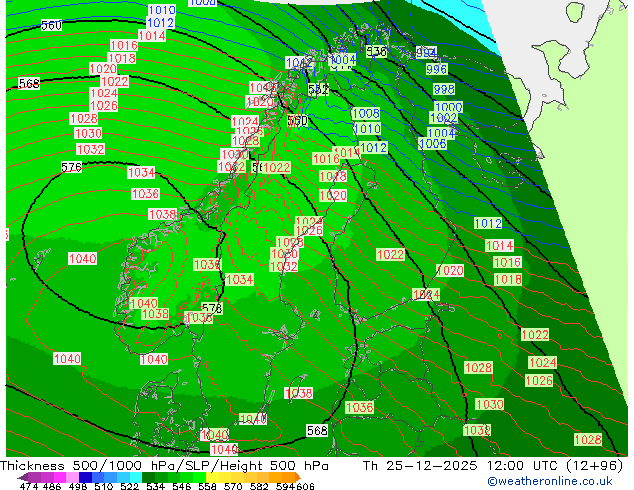This screenshot has height=490, width=634.
Task: Open the weatheronline.co.uk copyright link
Action: pos(550,481)
